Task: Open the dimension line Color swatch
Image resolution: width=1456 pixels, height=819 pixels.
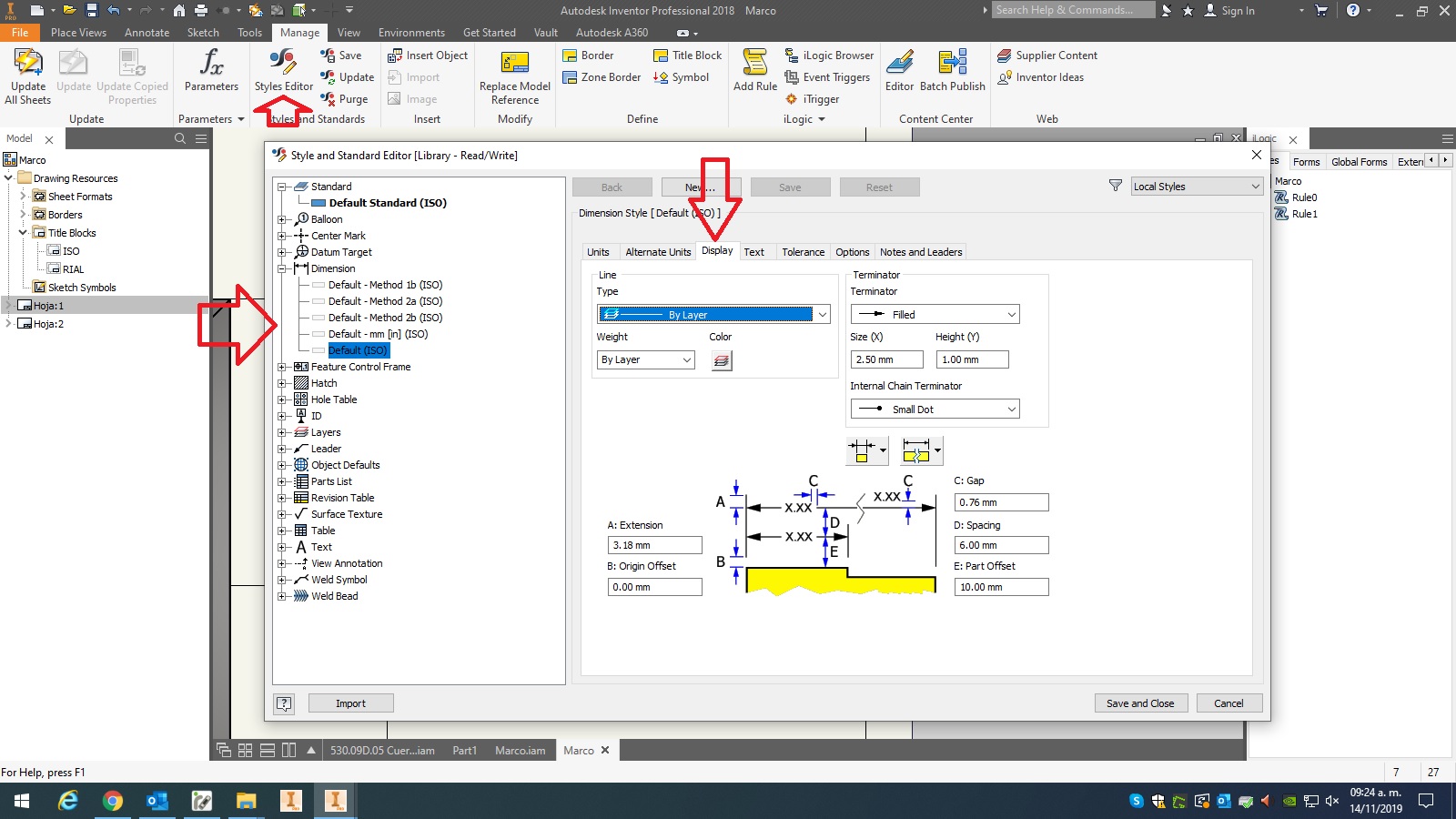Action: [722, 360]
